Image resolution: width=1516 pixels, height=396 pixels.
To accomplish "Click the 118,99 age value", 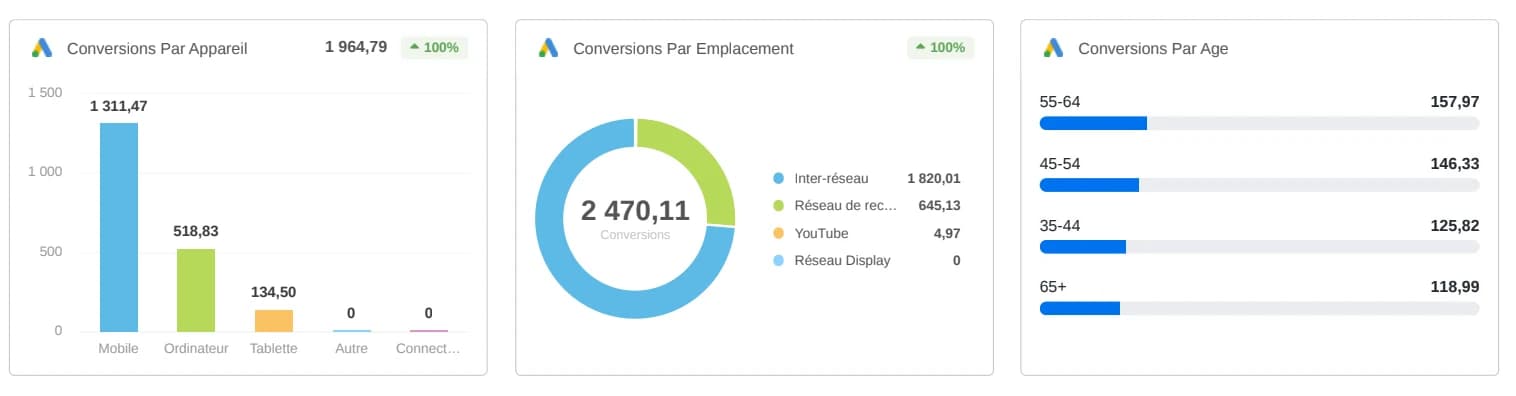I will pyautogui.click(x=1454, y=286).
